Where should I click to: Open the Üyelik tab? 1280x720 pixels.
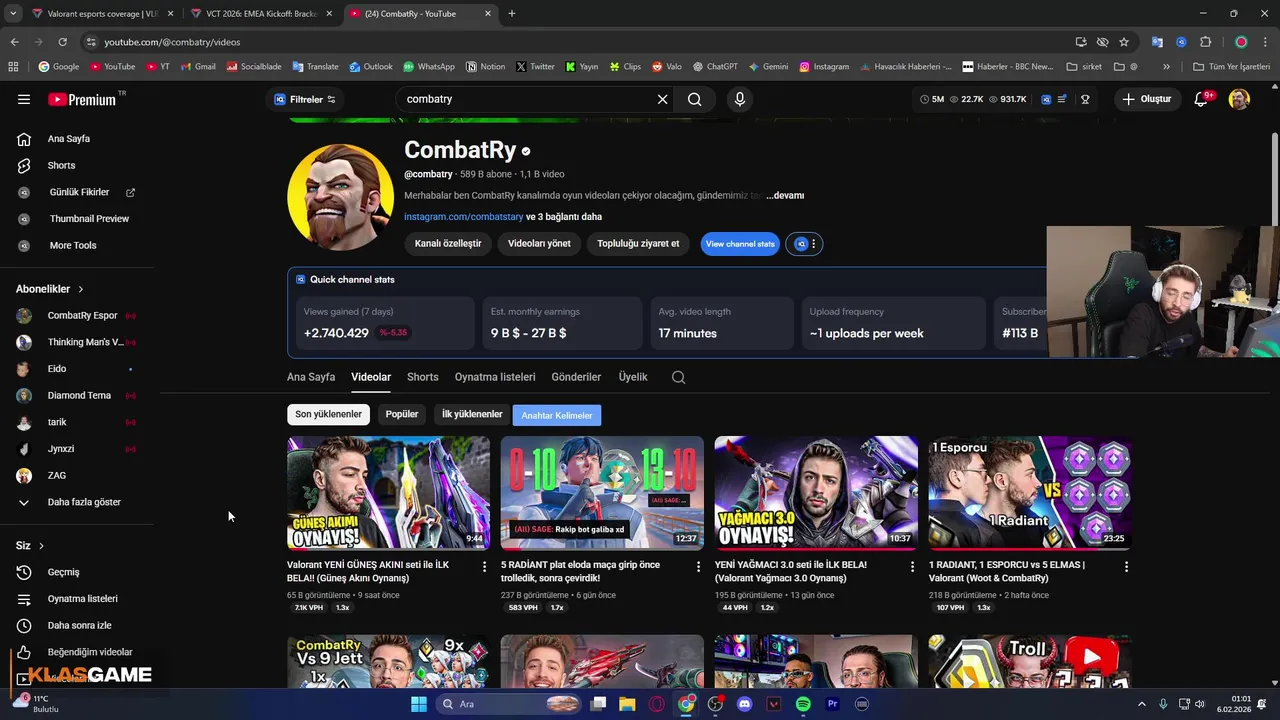[x=633, y=377]
